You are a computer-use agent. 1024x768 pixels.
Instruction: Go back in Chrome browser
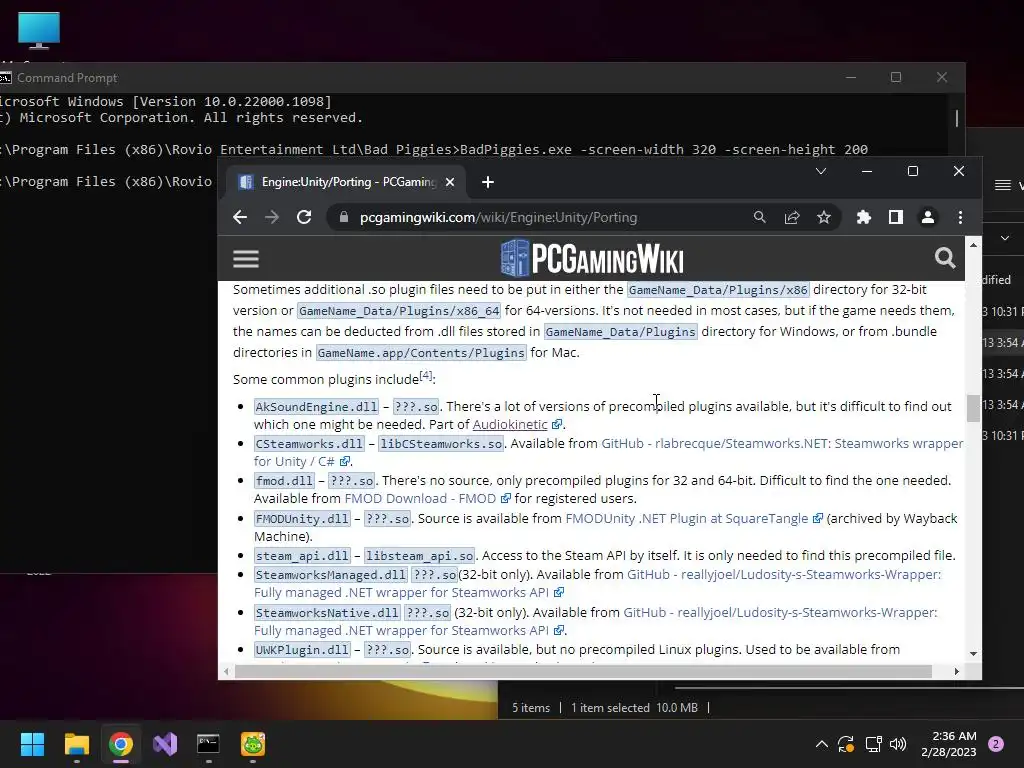point(240,217)
